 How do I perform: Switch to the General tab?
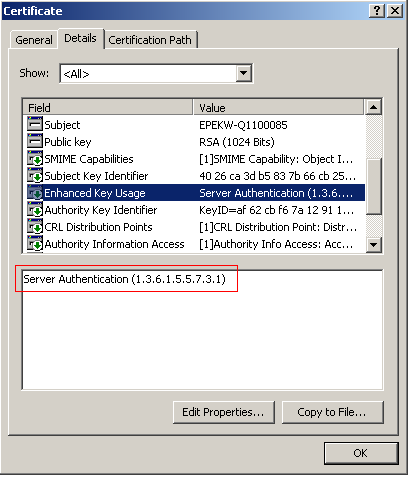tap(34, 40)
